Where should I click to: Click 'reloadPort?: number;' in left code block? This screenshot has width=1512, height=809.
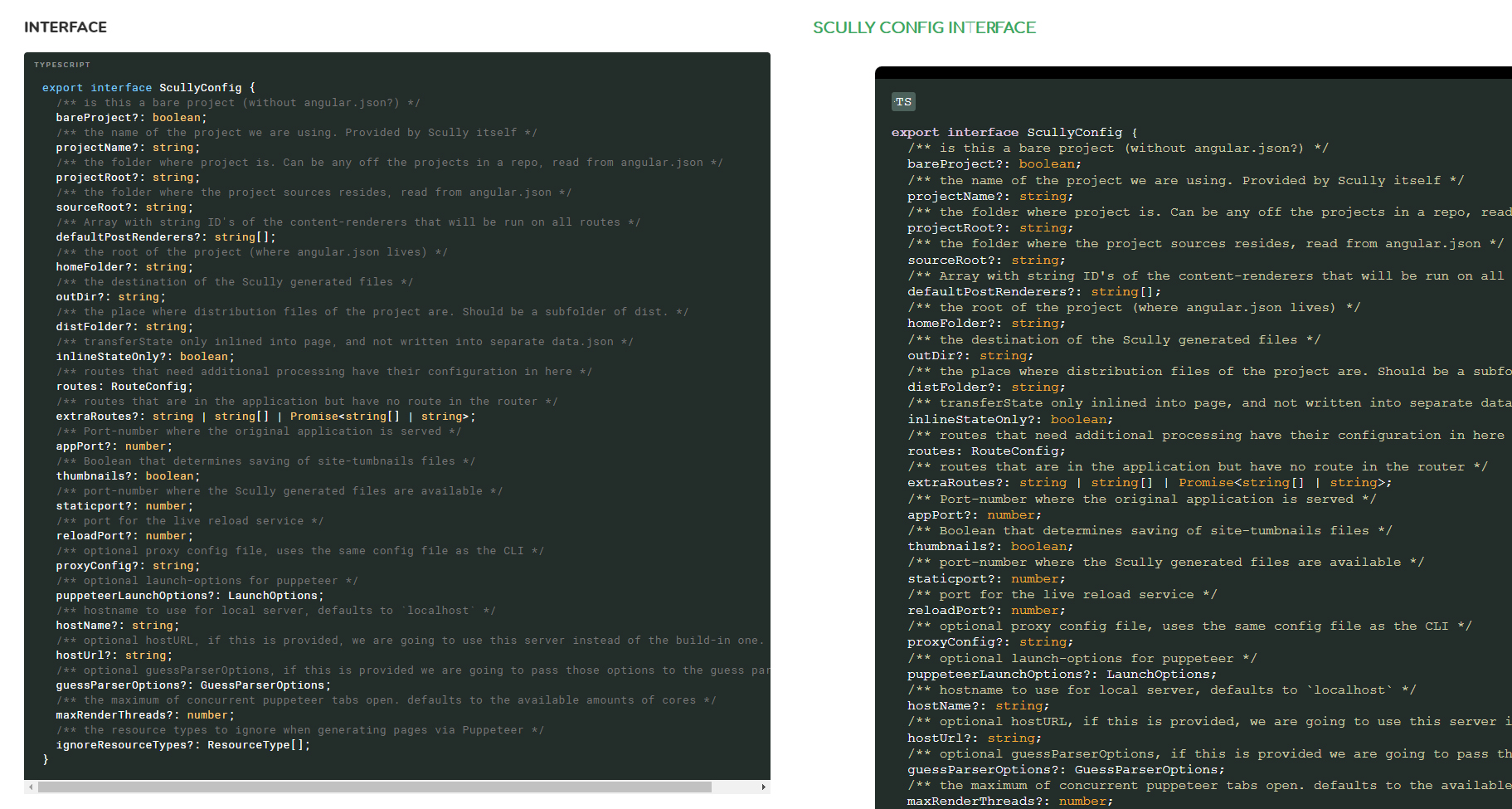(x=124, y=536)
